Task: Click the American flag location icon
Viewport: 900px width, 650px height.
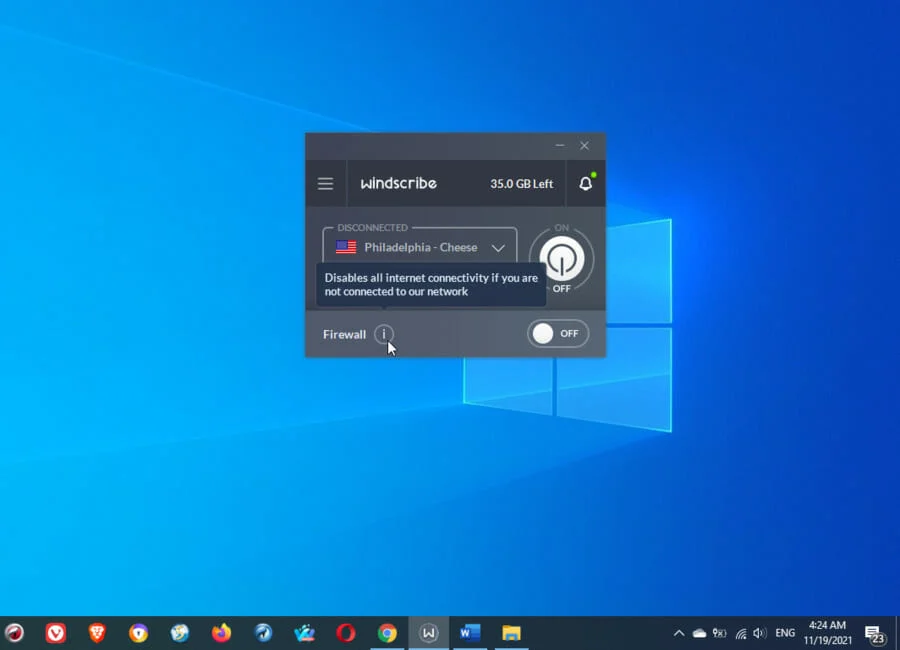Action: (346, 247)
